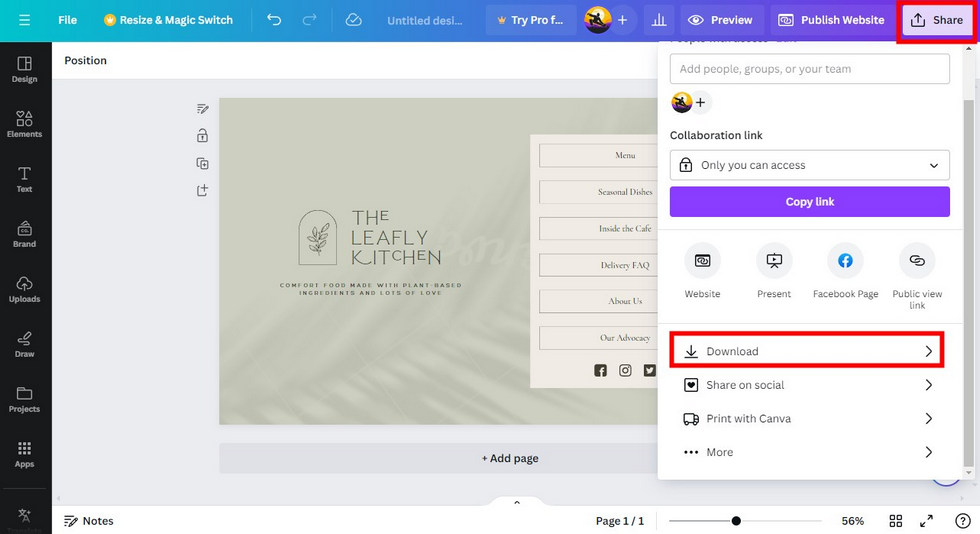Open Resize & Magic Switch
This screenshot has width=980, height=534.
169,20
